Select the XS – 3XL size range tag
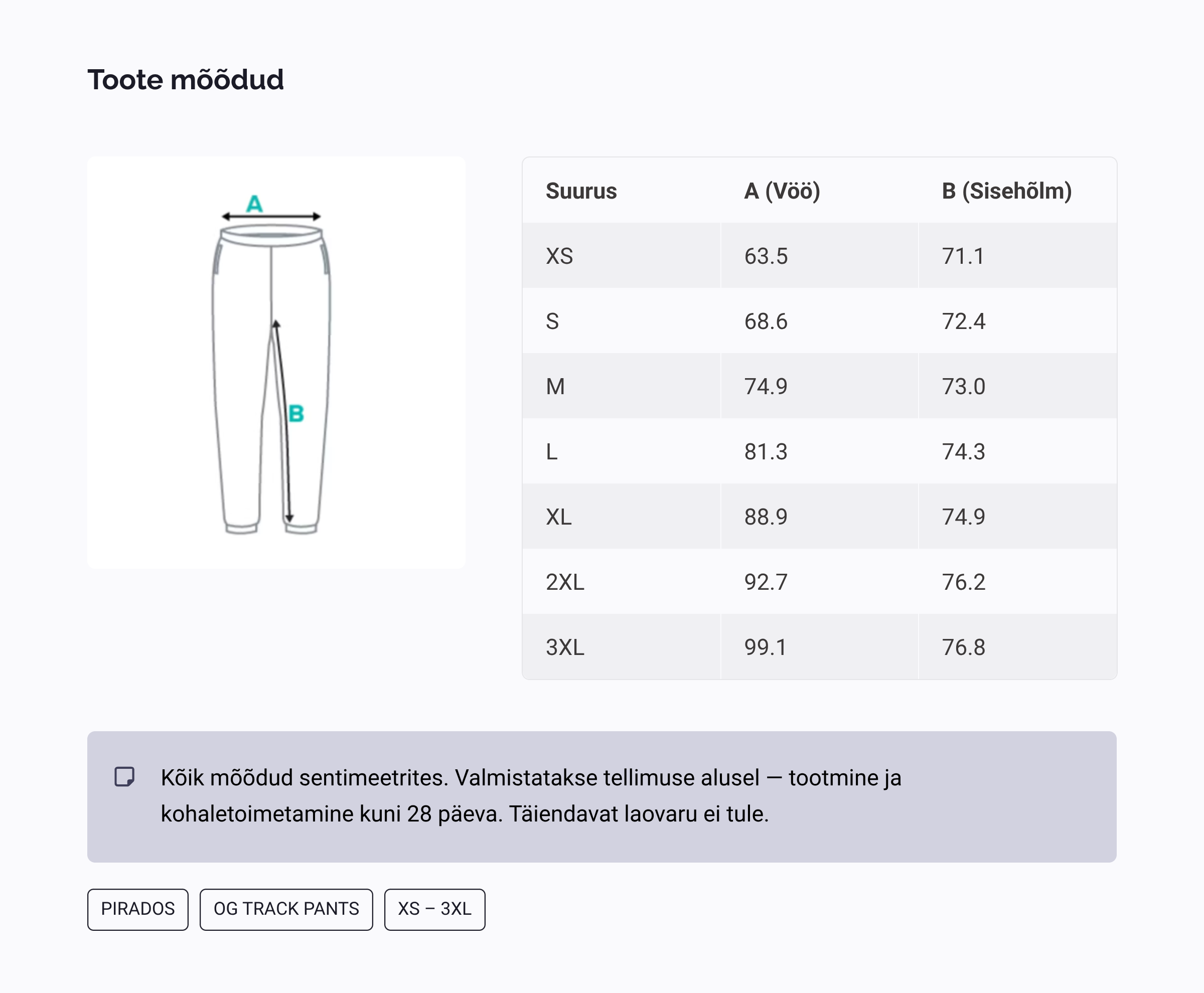The image size is (1204, 993). click(x=434, y=909)
